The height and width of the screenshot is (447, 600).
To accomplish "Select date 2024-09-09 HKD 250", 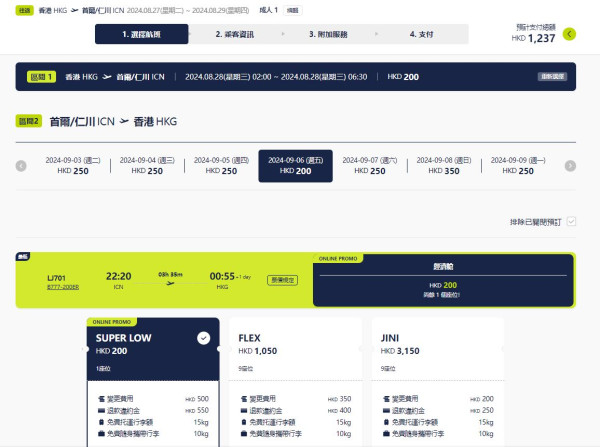I will 518,166.
